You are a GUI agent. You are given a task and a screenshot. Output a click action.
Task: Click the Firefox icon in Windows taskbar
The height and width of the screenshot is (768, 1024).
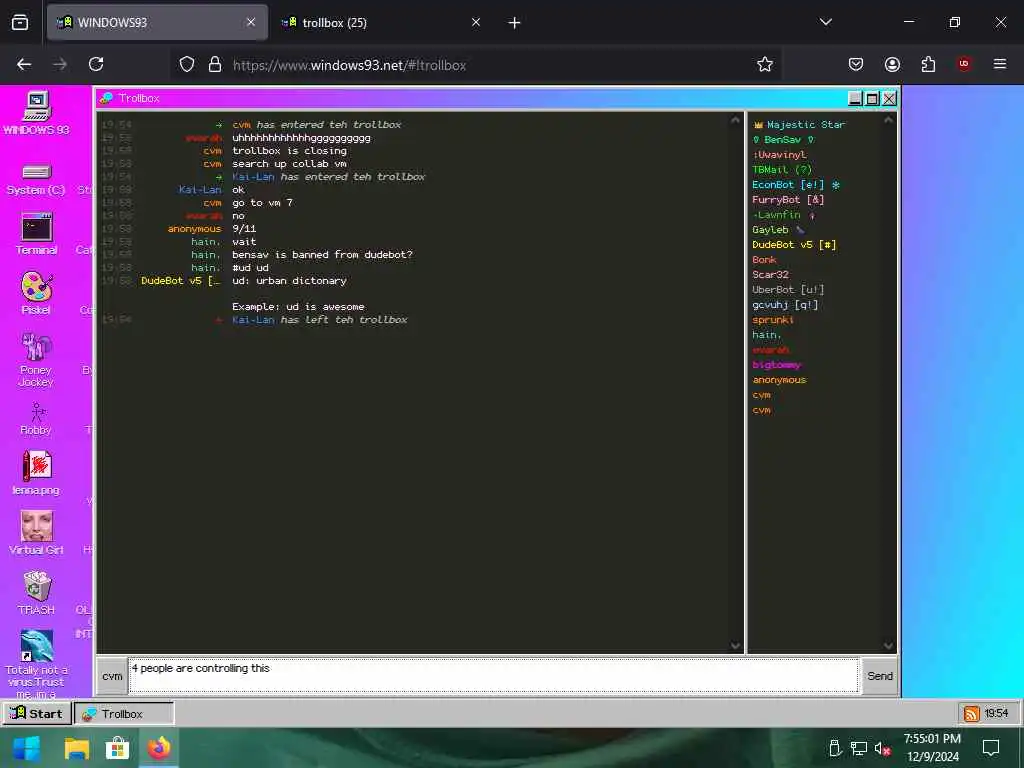tap(159, 748)
